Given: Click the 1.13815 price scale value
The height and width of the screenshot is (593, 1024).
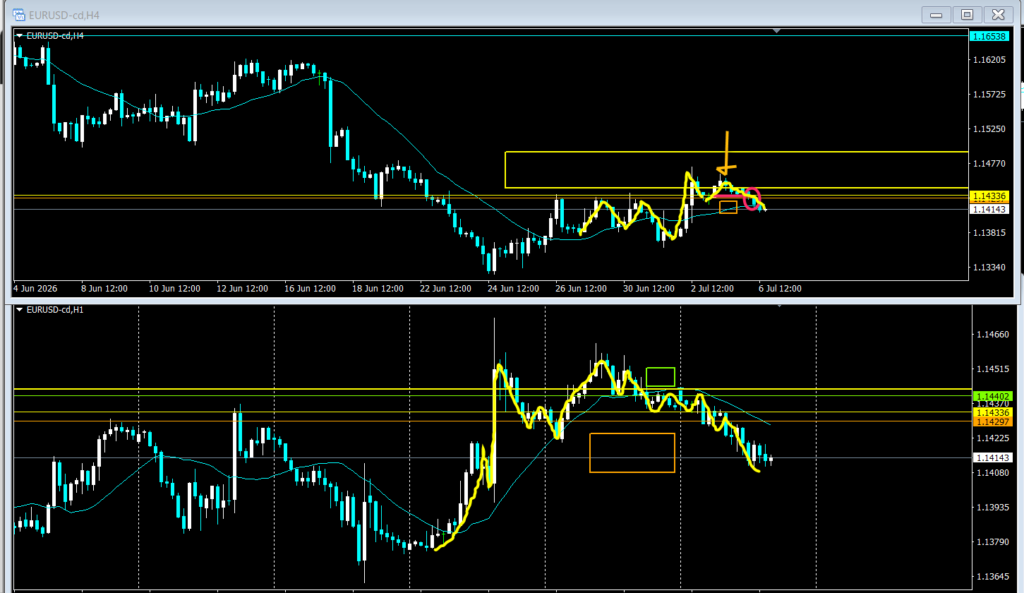Looking at the screenshot, I should 989,233.
